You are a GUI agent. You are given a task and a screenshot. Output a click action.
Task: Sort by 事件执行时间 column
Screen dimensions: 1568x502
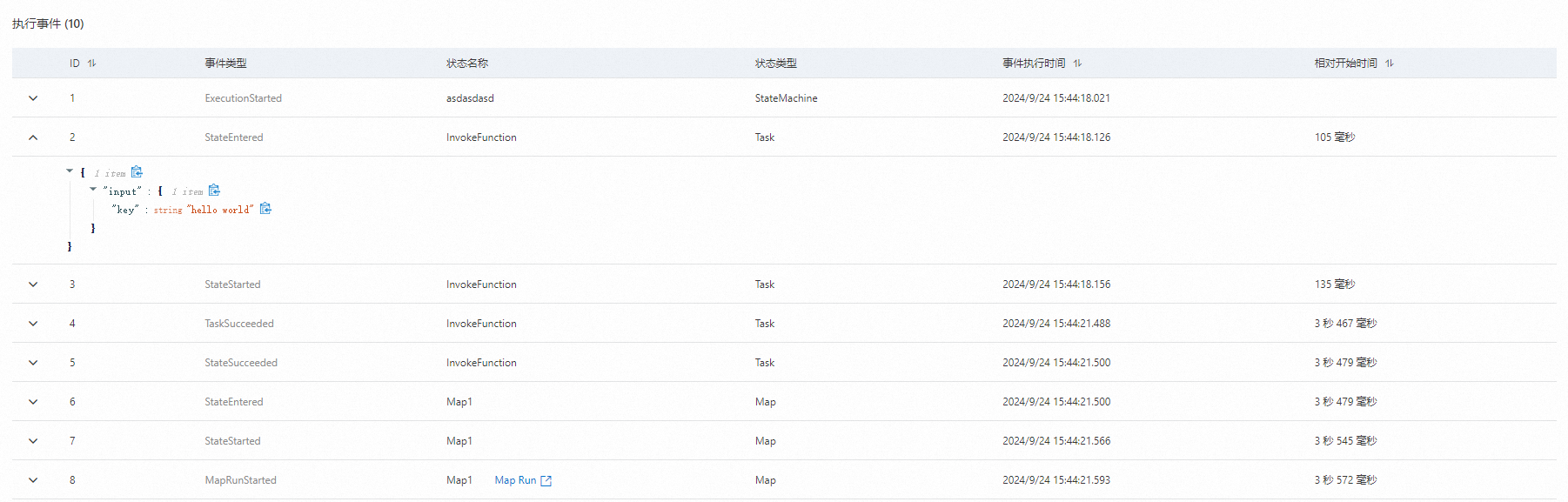(1077, 64)
